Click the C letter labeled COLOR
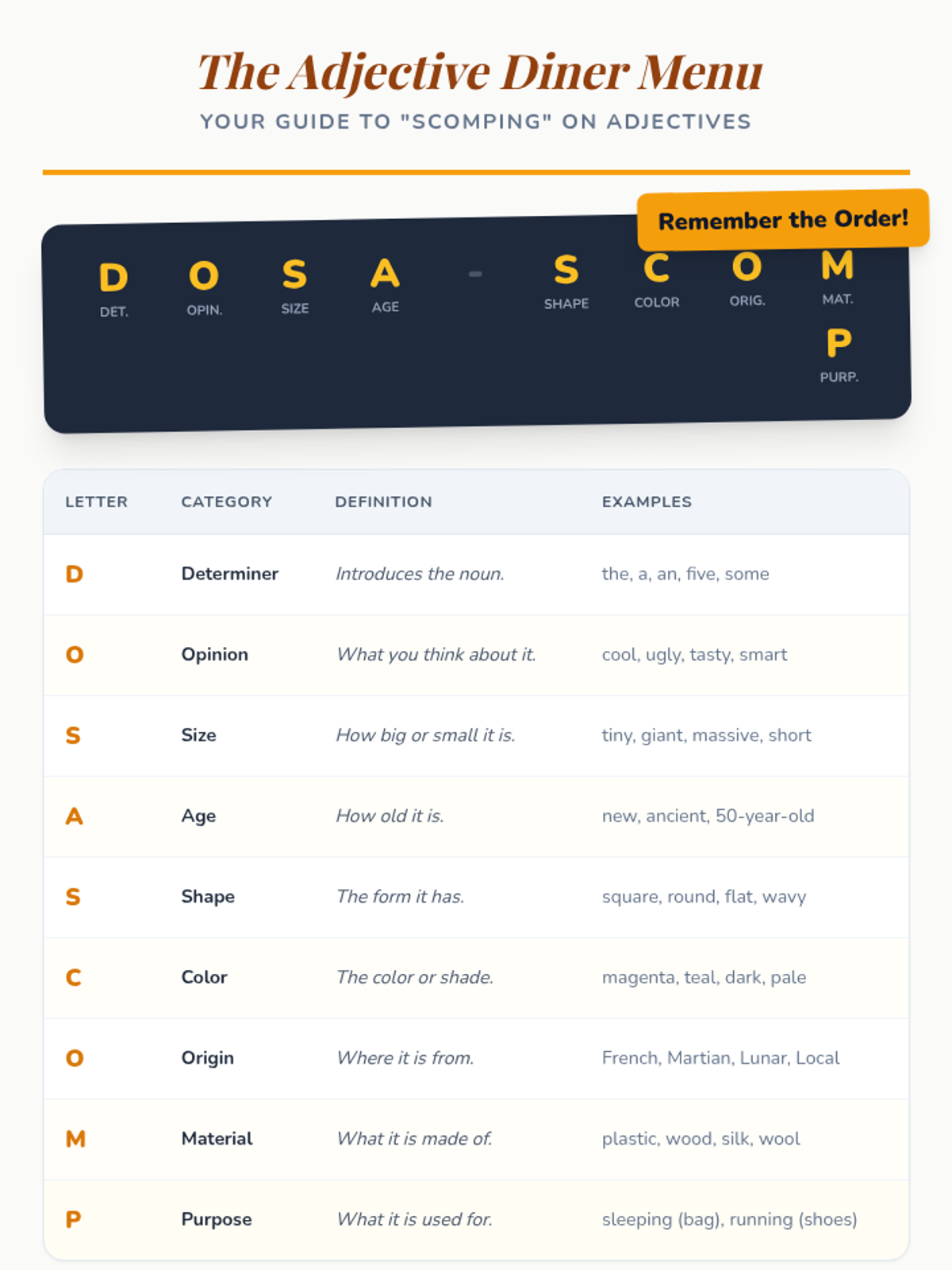The height and width of the screenshot is (1270, 952). (x=657, y=268)
